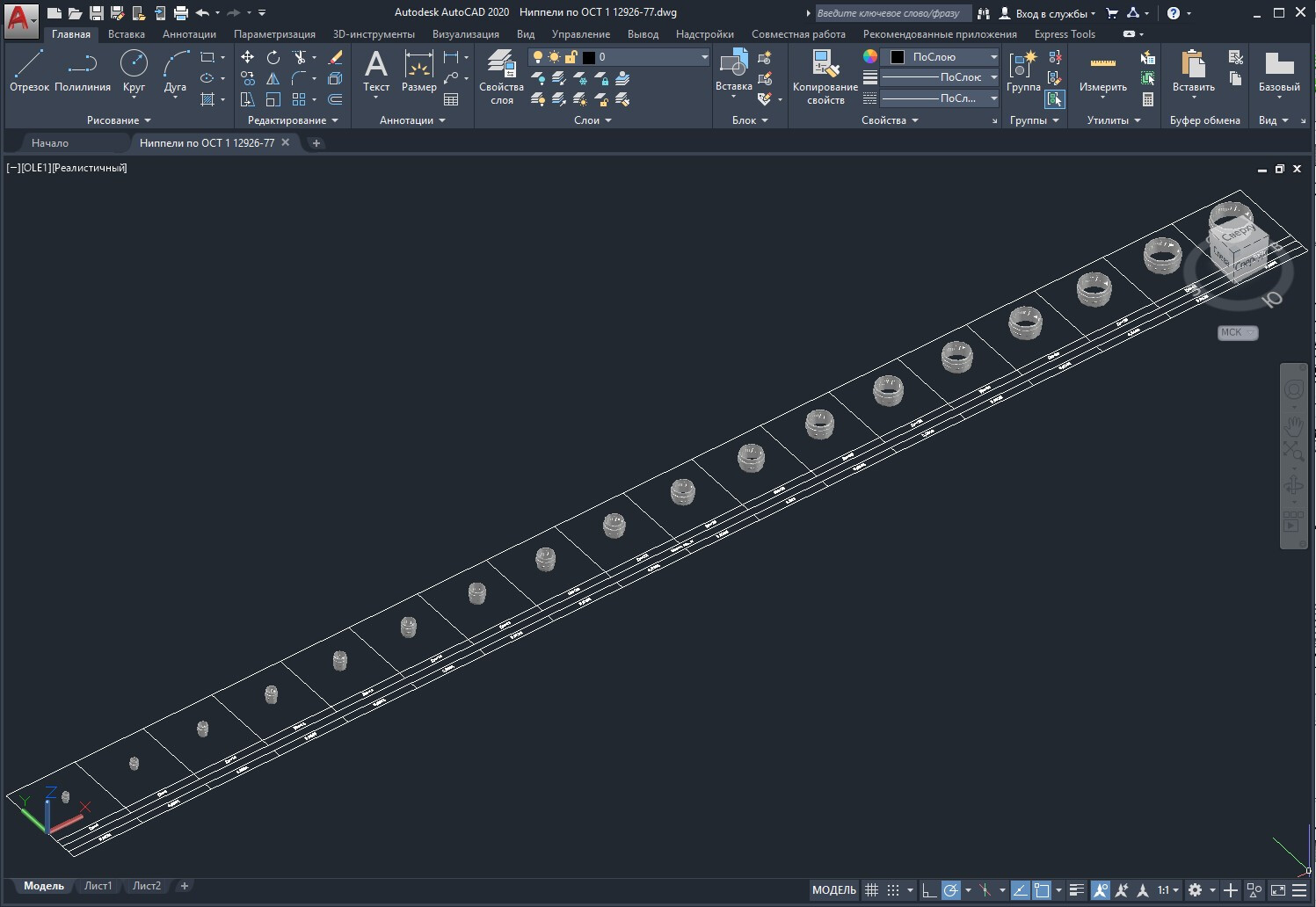Click the МСК coordinate system button

click(1237, 332)
